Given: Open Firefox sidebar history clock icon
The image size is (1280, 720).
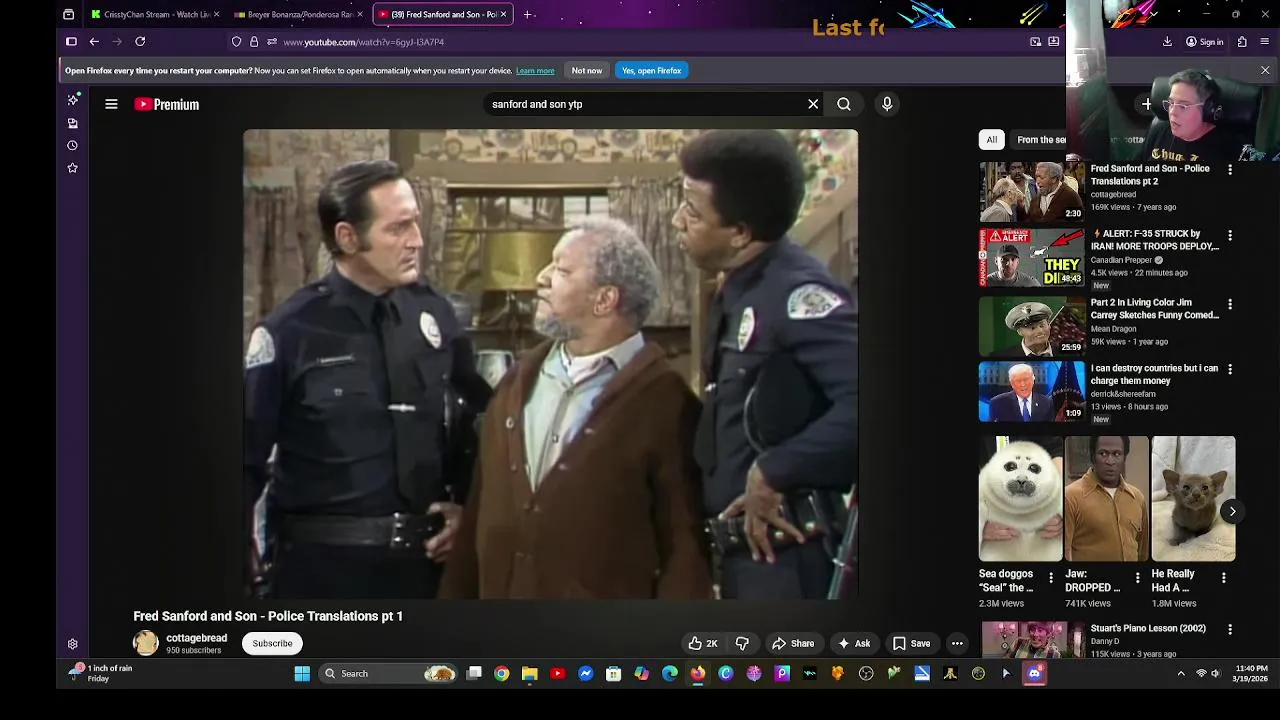Looking at the screenshot, I should [x=72, y=146].
